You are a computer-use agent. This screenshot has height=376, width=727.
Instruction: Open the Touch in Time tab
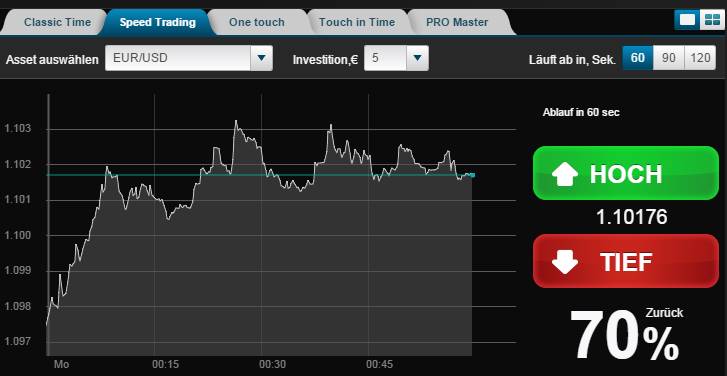point(357,22)
